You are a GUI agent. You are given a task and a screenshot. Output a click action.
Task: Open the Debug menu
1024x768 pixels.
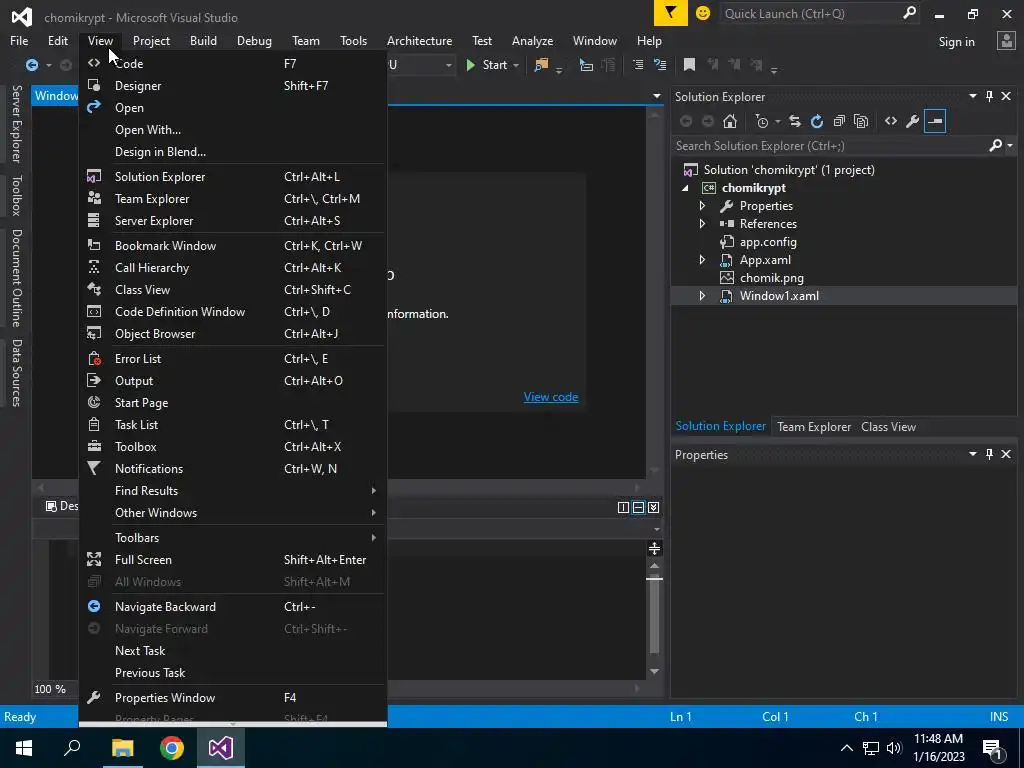click(254, 40)
